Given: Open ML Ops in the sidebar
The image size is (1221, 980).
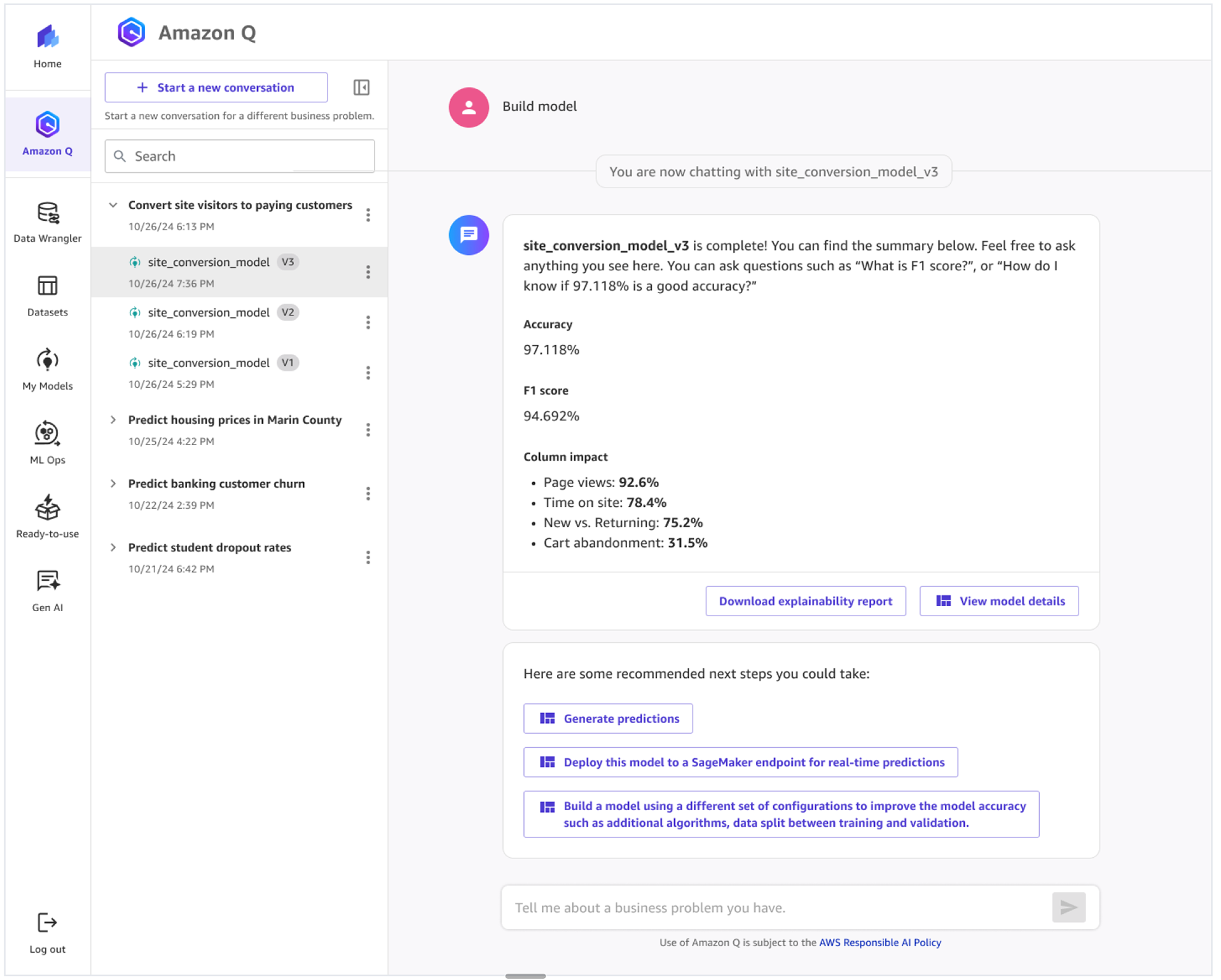Looking at the screenshot, I should click(48, 443).
